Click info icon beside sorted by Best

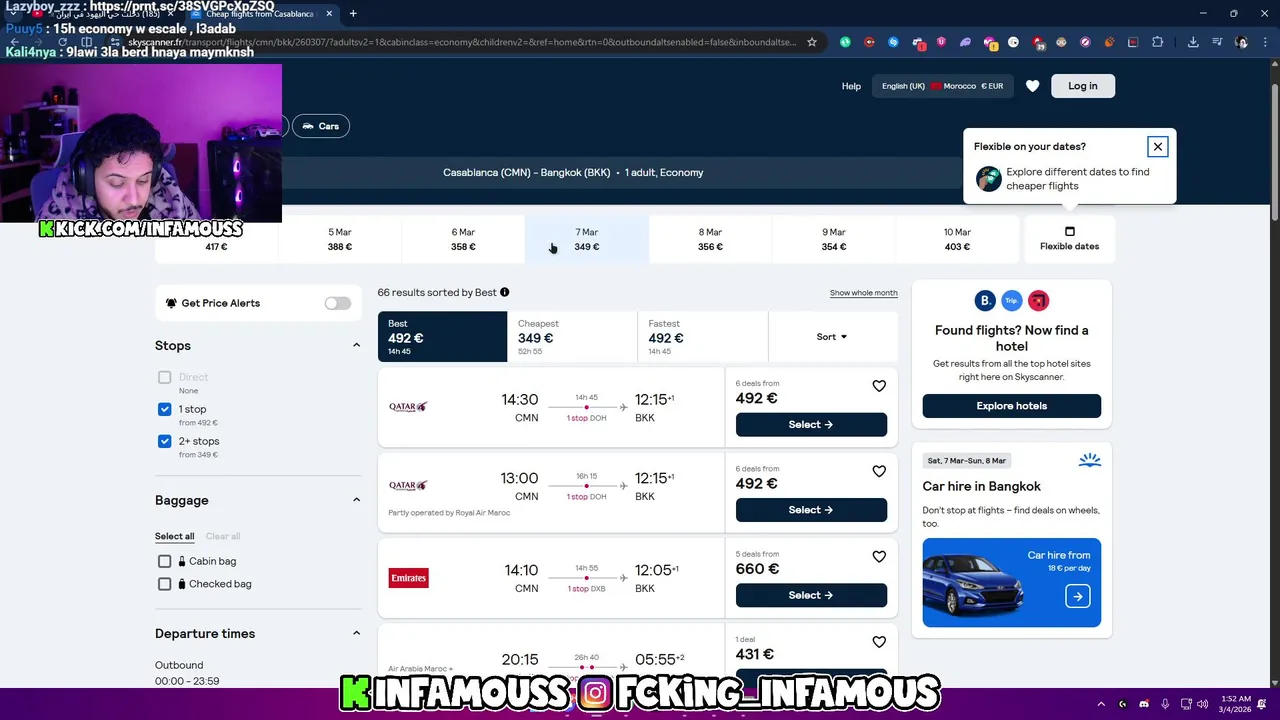pos(505,292)
